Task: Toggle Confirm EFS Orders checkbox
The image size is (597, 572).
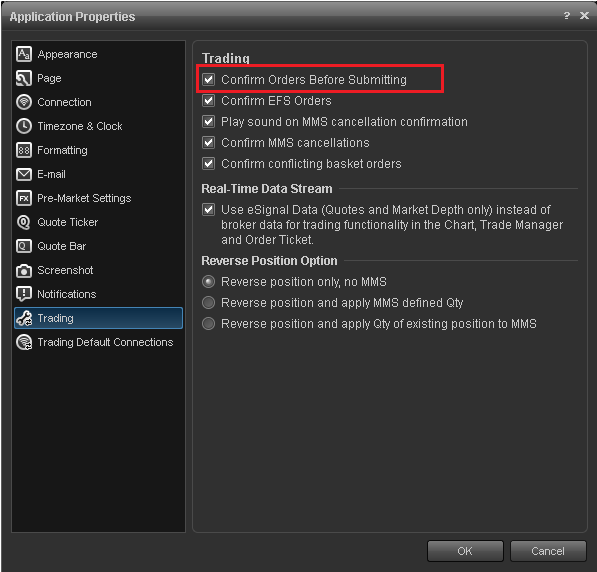Action: tap(208, 101)
